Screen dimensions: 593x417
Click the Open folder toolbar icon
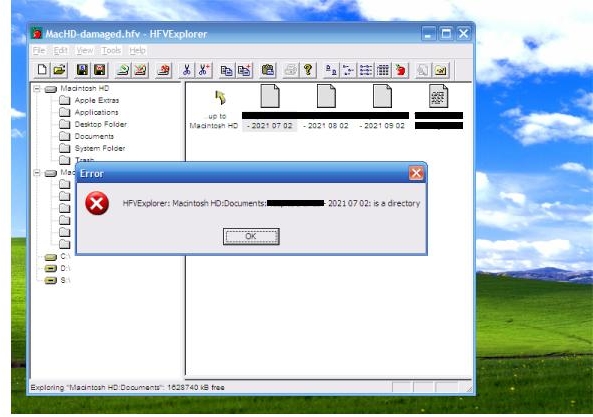point(59,70)
